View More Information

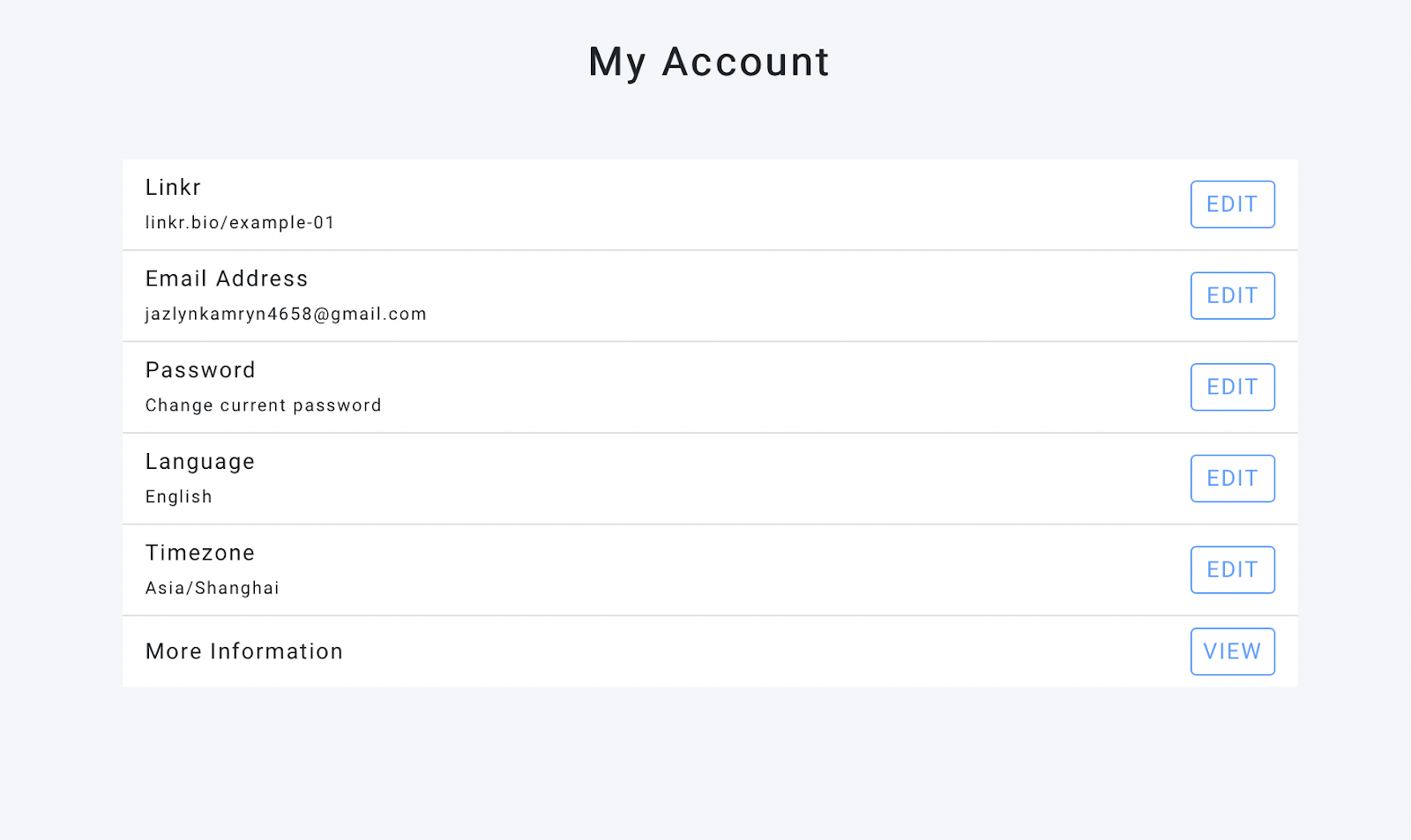[1232, 651]
